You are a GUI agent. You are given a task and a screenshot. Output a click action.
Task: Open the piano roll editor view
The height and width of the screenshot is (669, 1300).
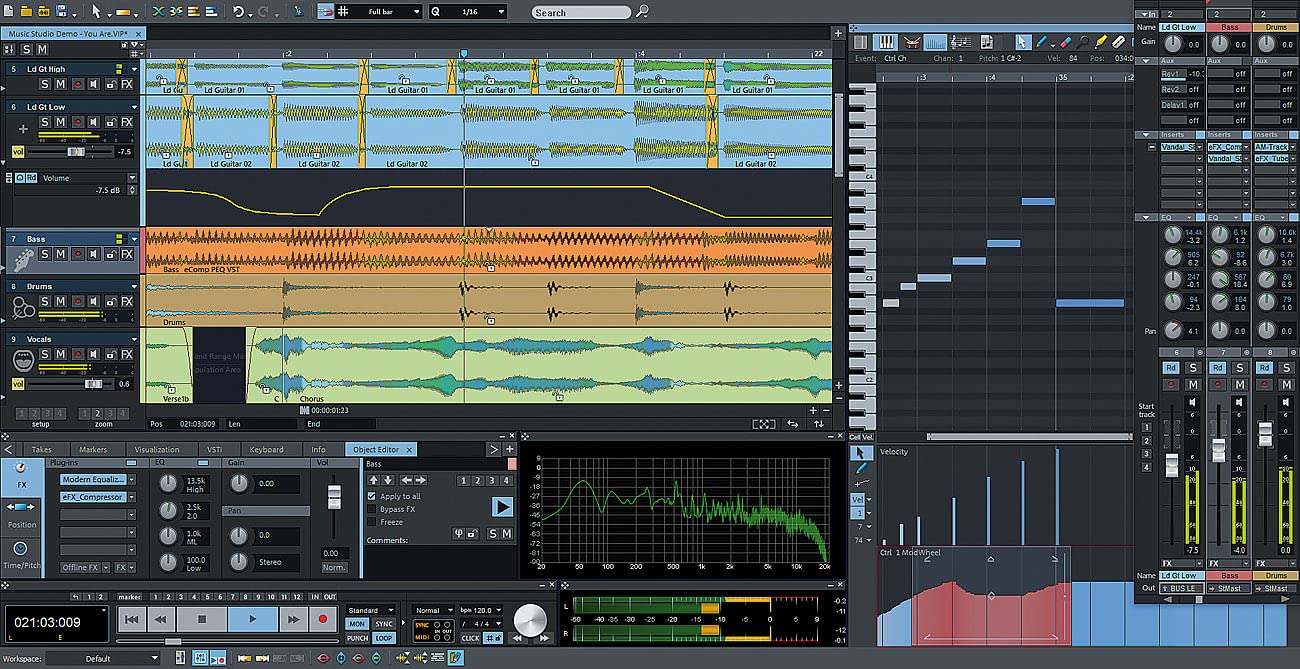(x=886, y=42)
